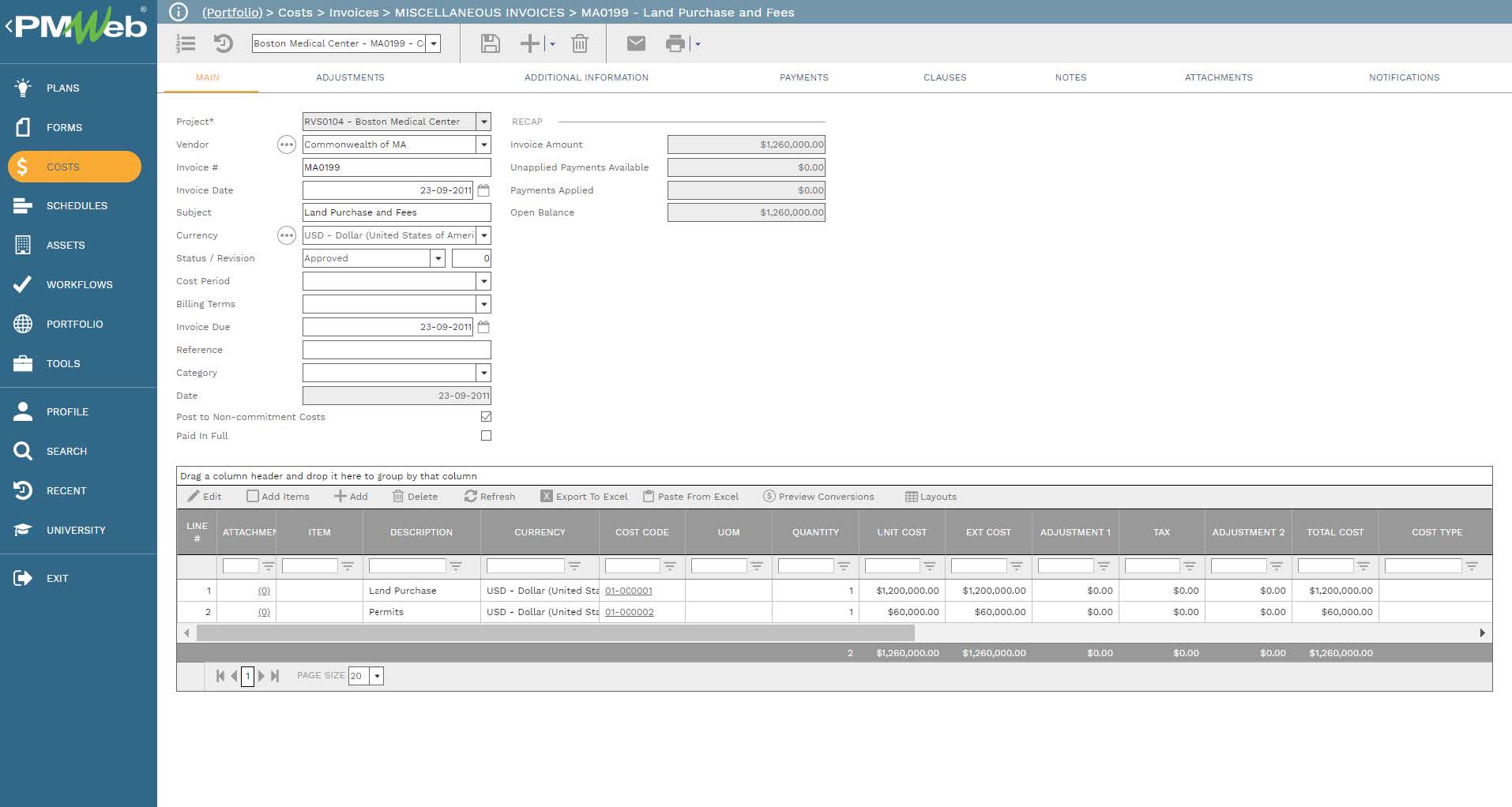The image size is (1512, 807).
Task: Save the invoice with the floppy icon
Action: click(490, 43)
